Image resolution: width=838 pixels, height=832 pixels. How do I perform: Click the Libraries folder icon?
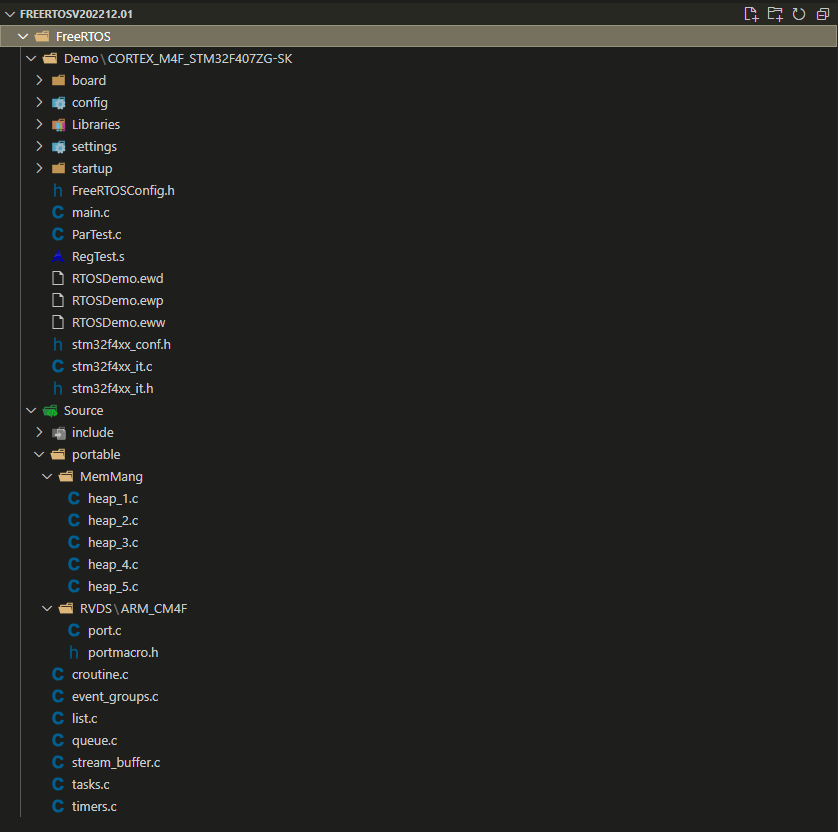tap(58, 125)
